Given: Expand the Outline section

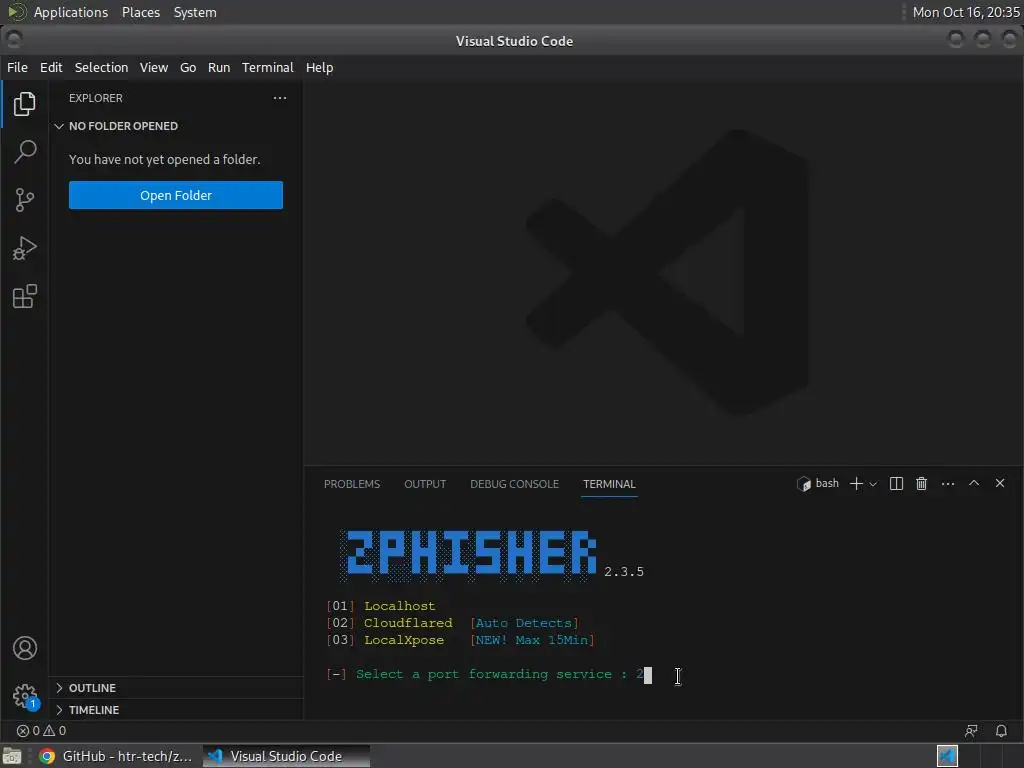Looking at the screenshot, I should coord(175,688).
